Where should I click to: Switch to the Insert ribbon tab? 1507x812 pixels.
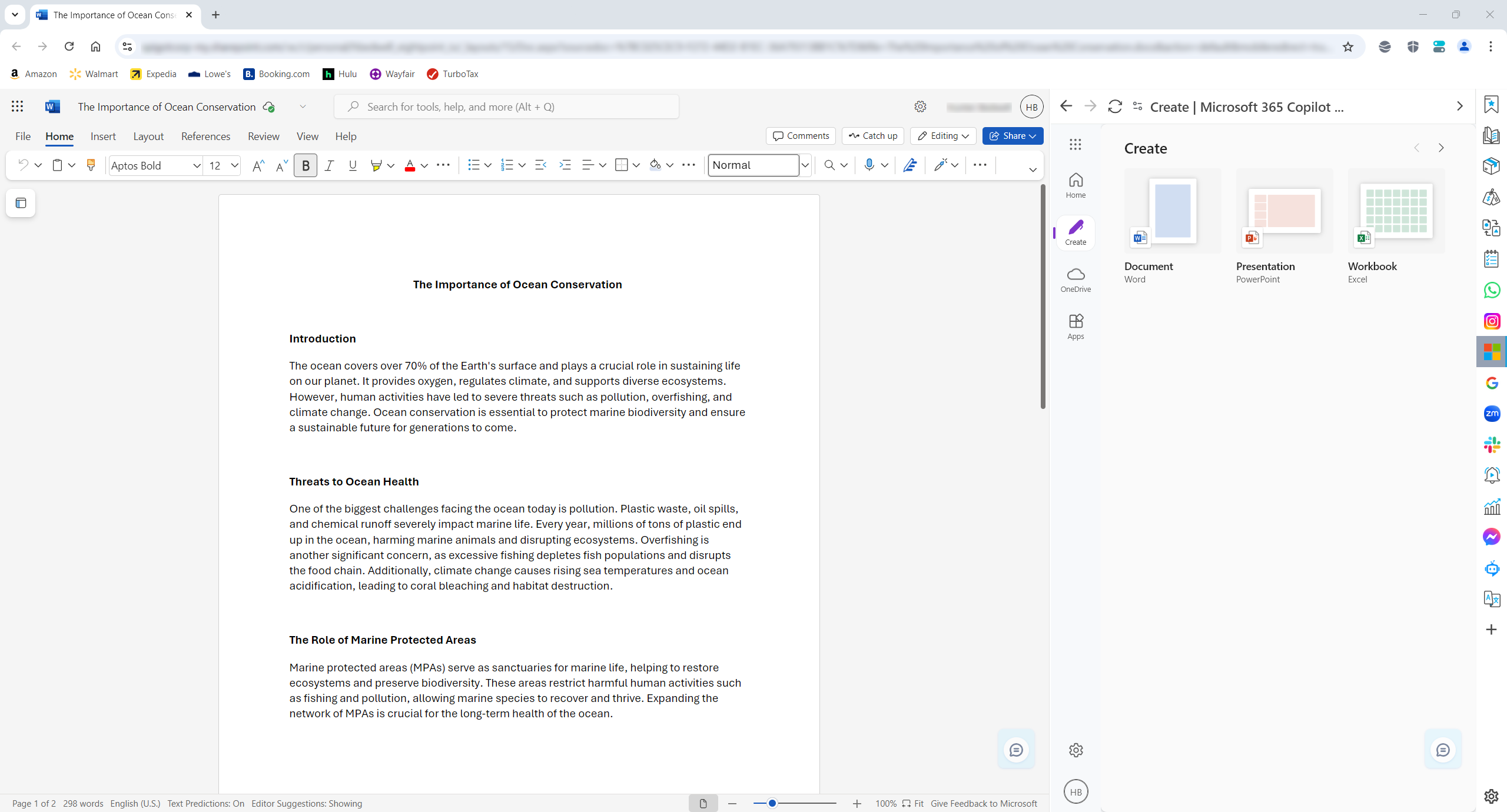pos(103,137)
